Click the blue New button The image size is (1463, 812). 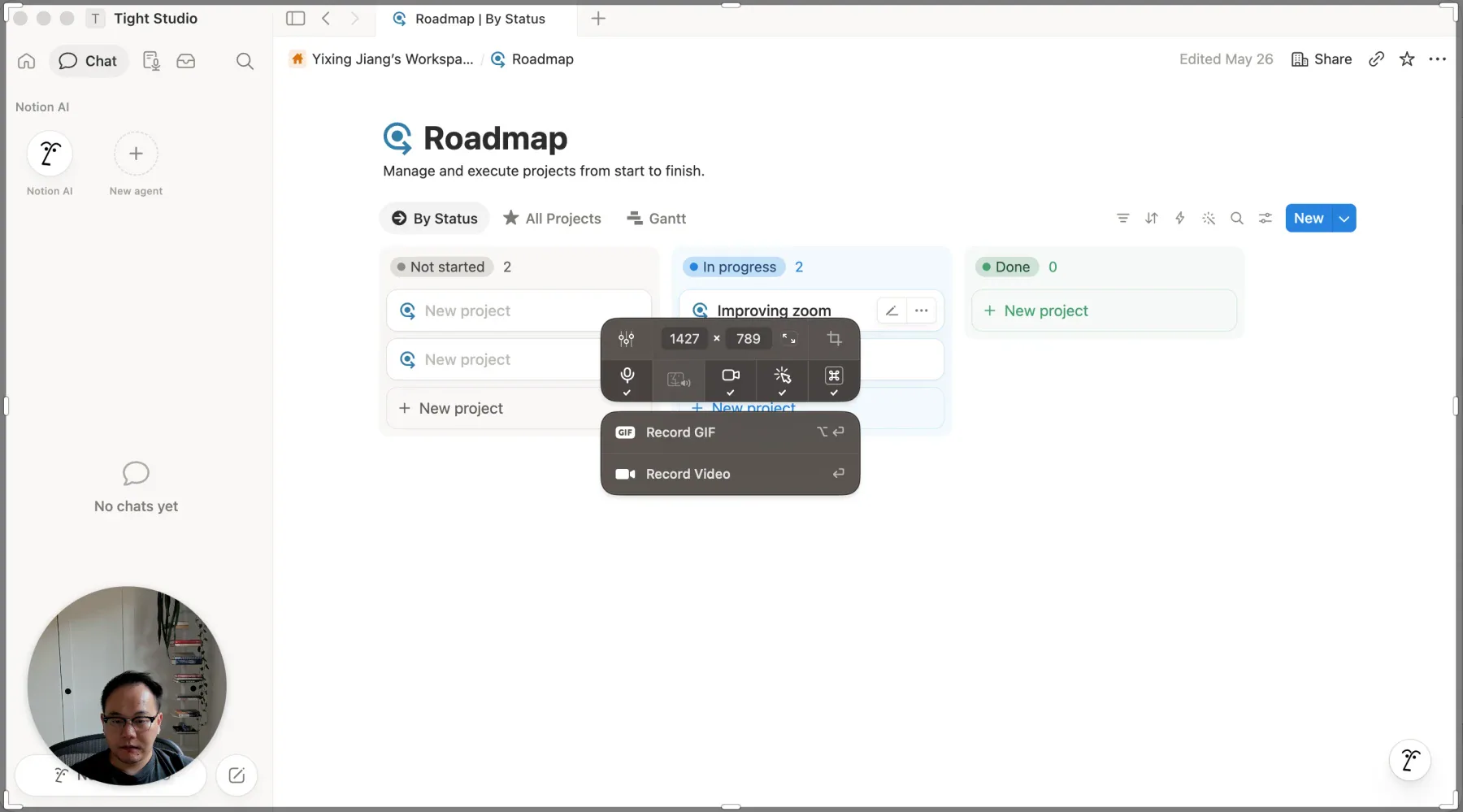[x=1309, y=218]
